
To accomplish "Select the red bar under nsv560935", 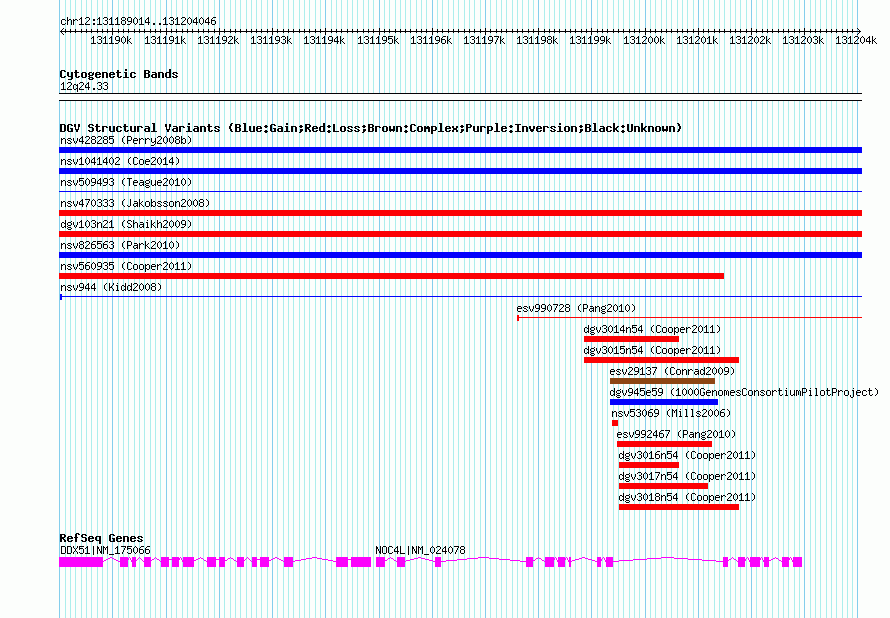I will pyautogui.click(x=392, y=276).
